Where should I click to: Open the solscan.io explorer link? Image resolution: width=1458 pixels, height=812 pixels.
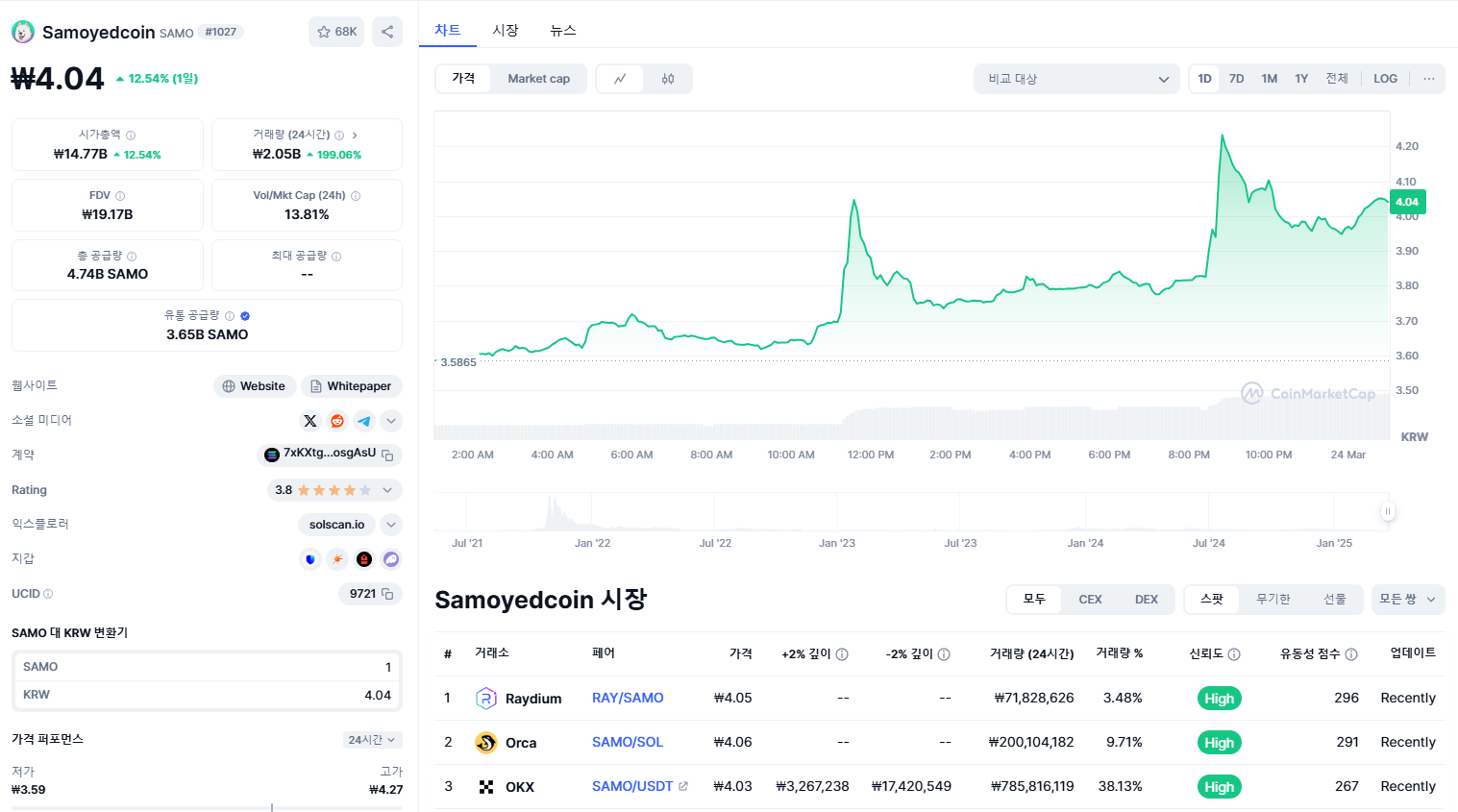click(x=336, y=525)
